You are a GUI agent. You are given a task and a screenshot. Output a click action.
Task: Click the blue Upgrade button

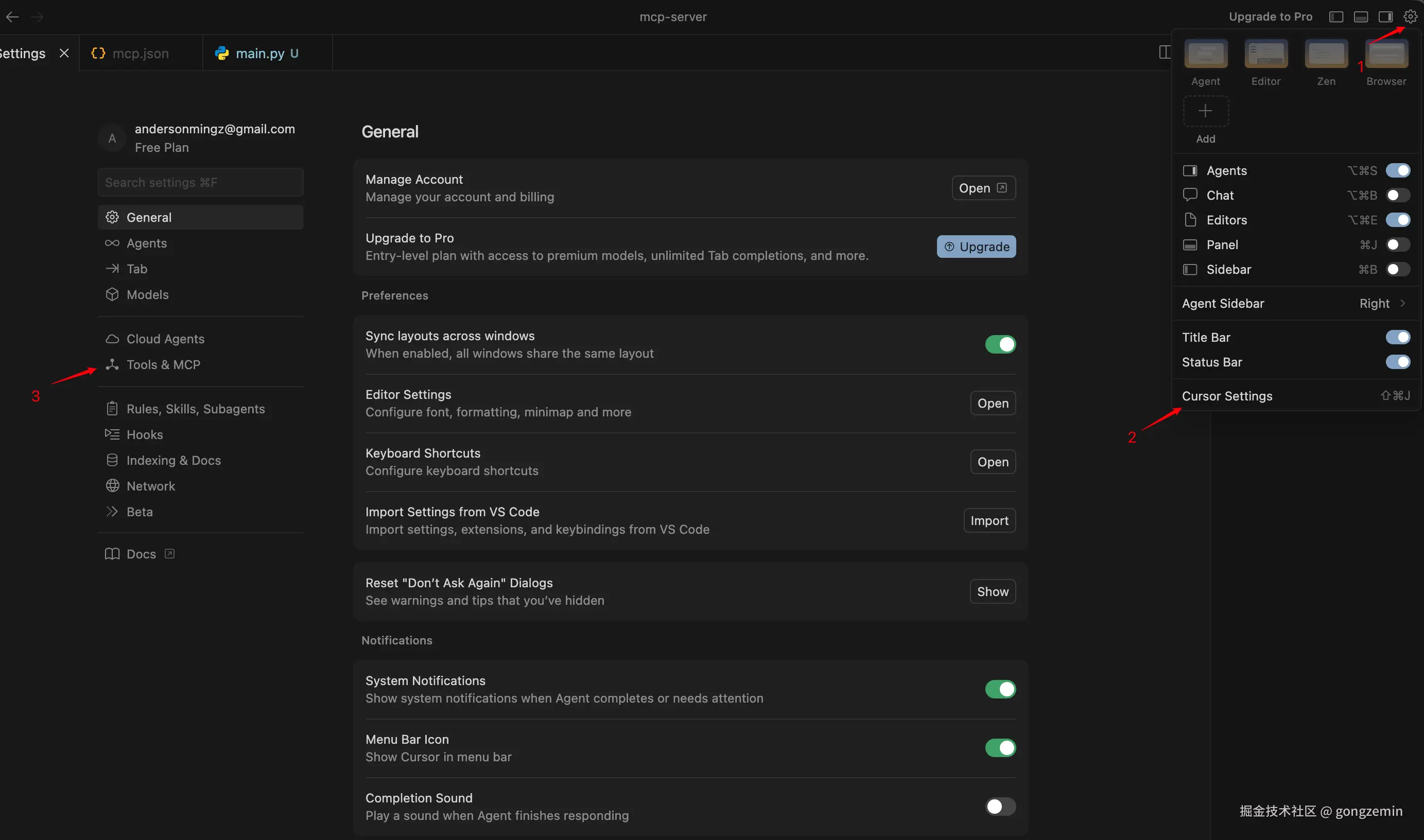976,247
